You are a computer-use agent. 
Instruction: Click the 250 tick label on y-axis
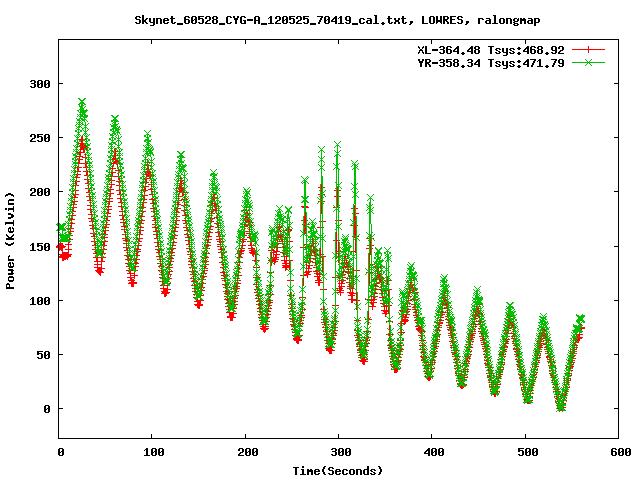[40, 138]
